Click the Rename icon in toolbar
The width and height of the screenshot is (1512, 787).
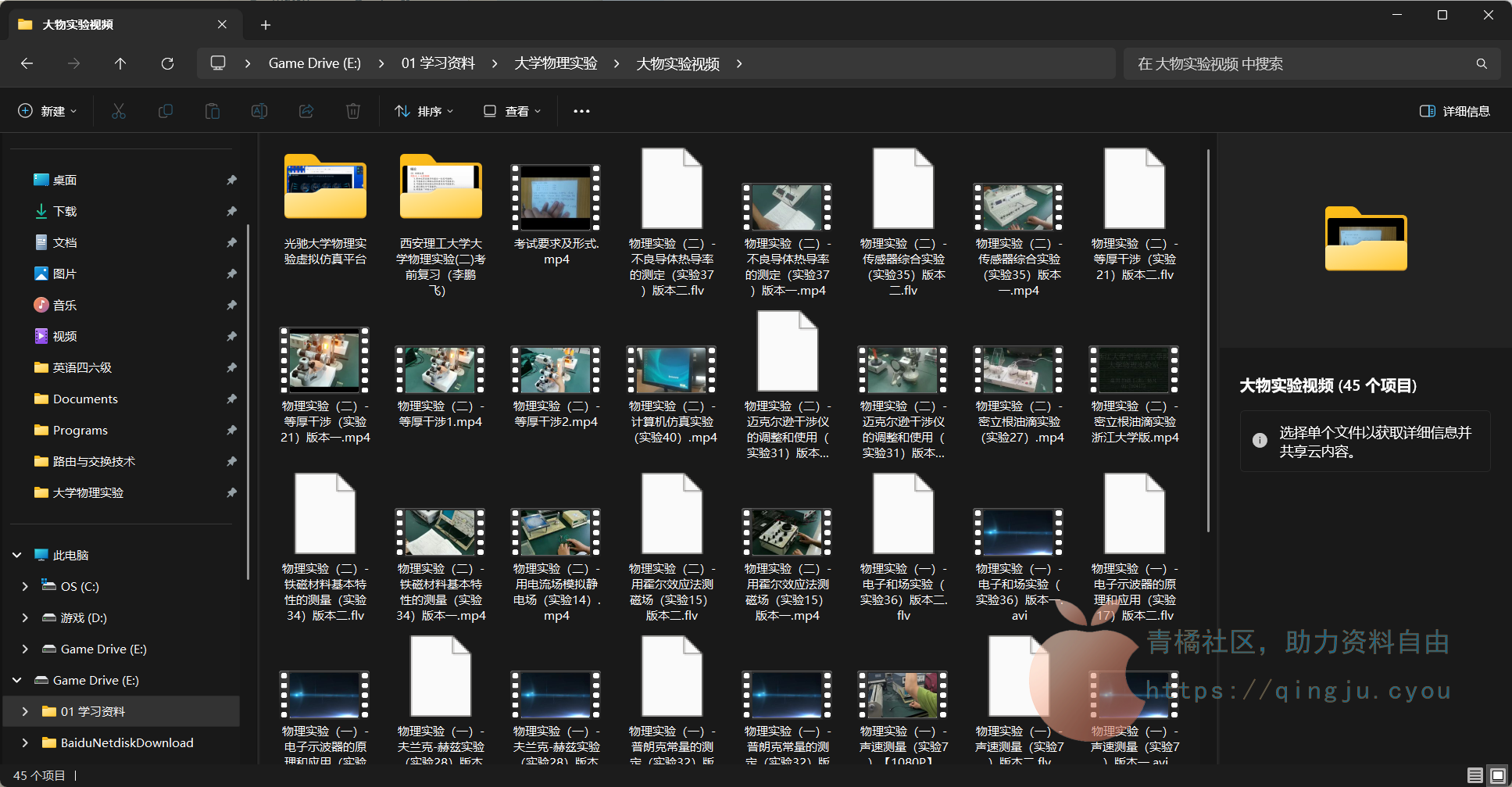(259, 111)
